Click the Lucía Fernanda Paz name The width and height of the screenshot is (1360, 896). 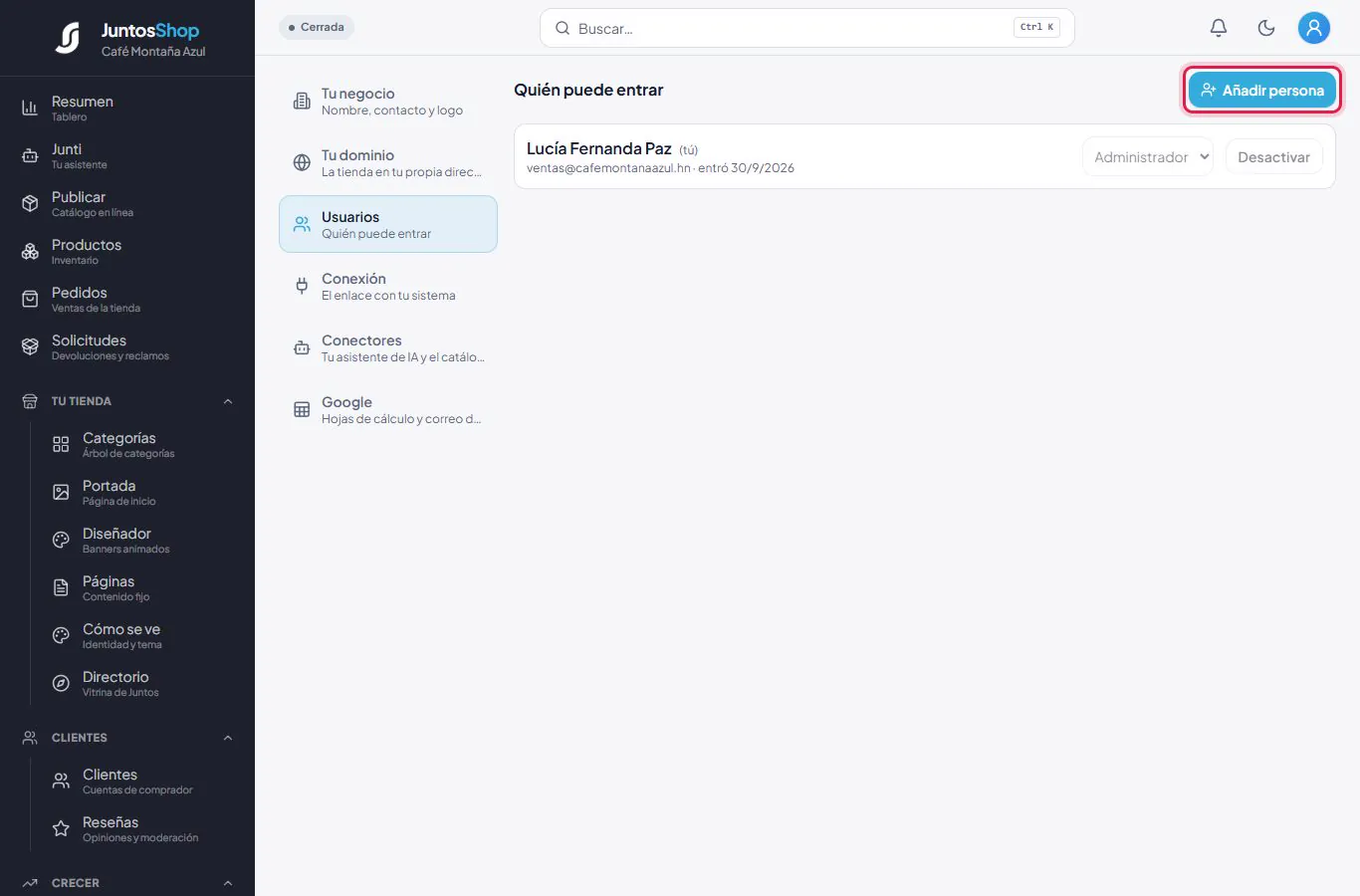(599, 148)
